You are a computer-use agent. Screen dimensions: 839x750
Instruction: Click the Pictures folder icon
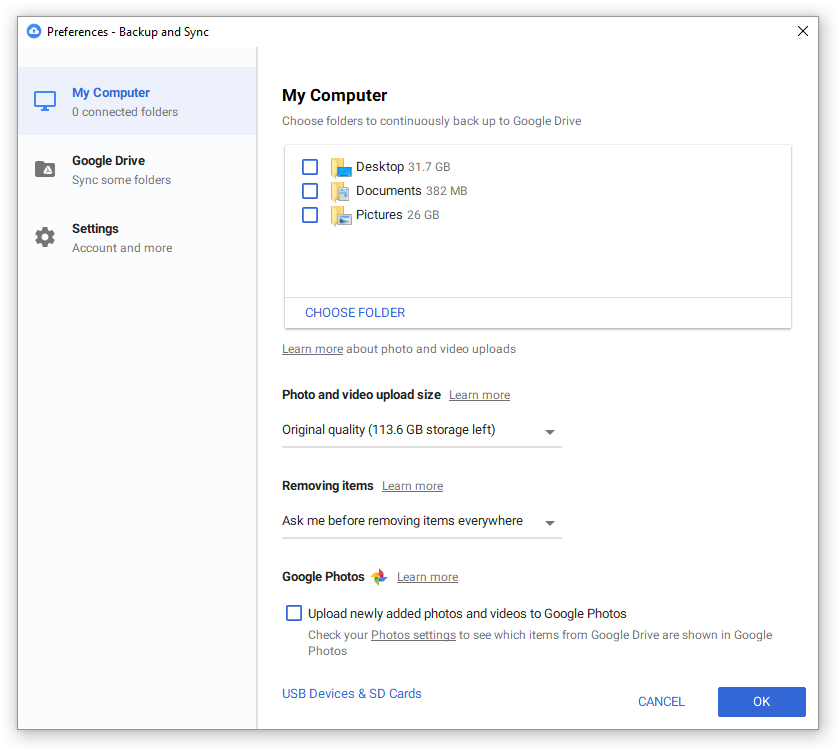tap(341, 216)
